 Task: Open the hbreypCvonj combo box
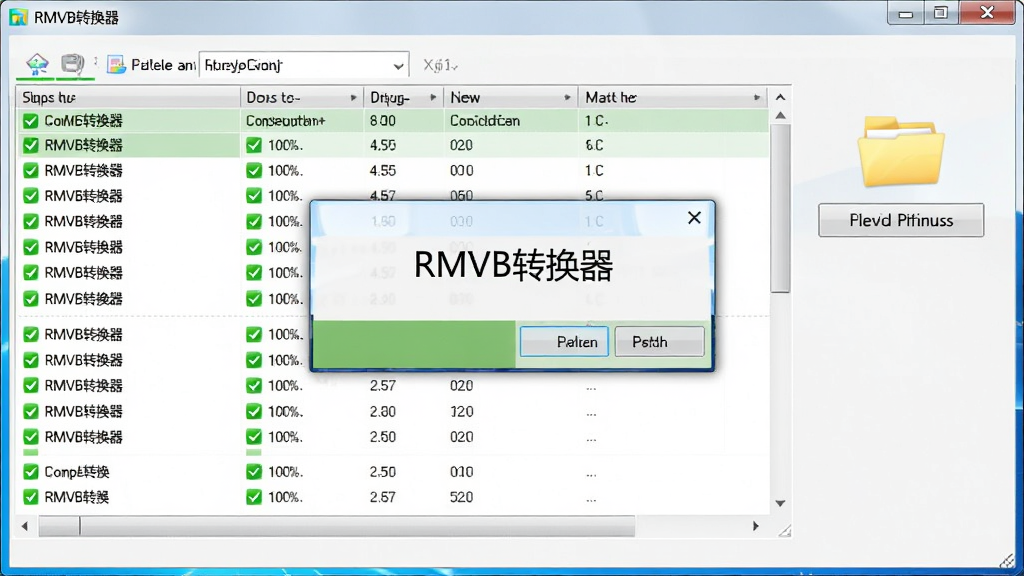(304, 65)
